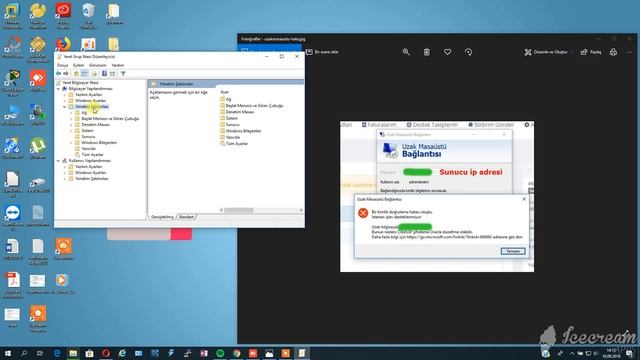The height and width of the screenshot is (360, 640).
Task: Open Firefox desktop shortcut
Action: (x=63, y=44)
